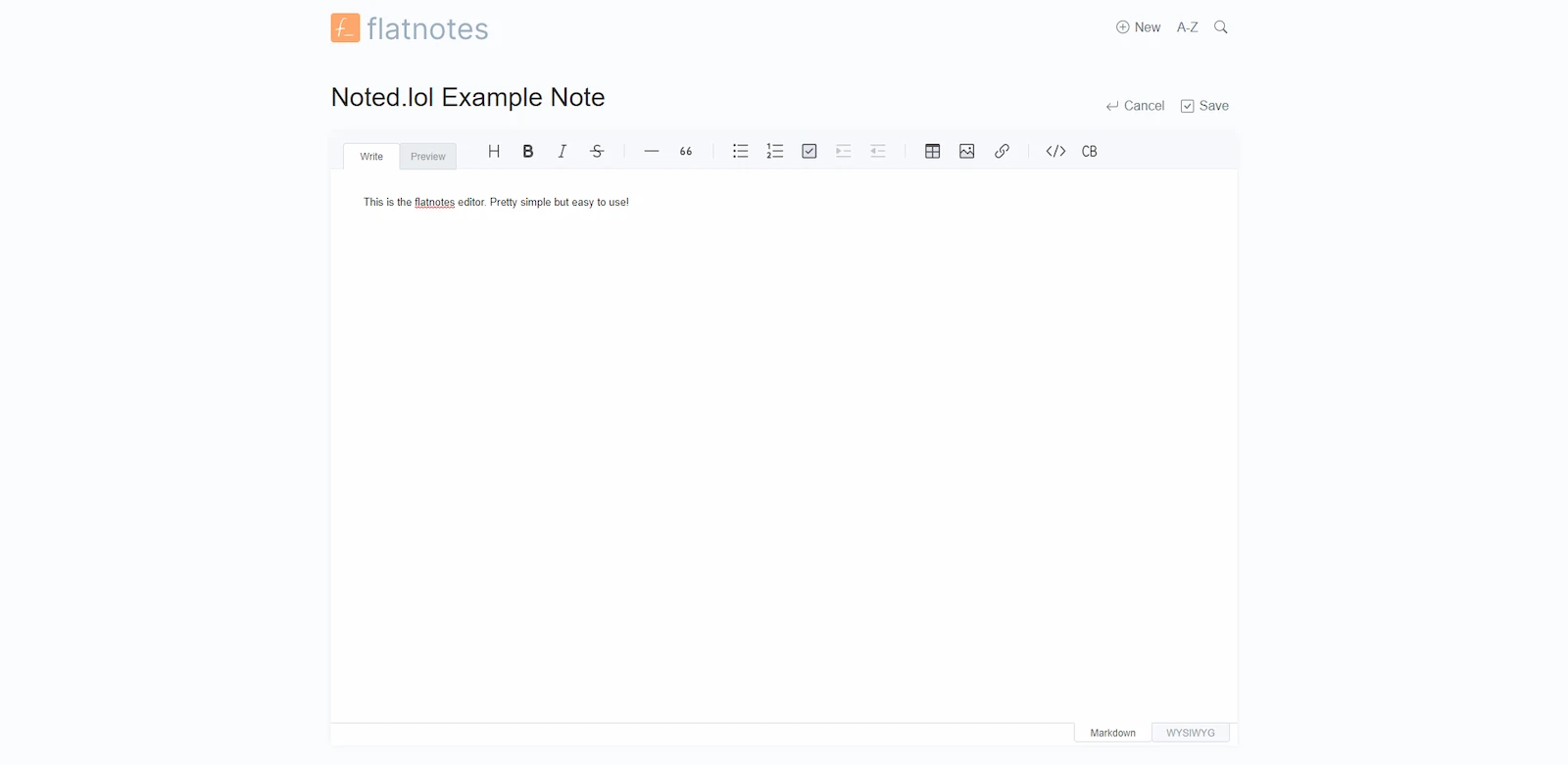Insert a code block (CB)
The height and width of the screenshot is (765, 1568).
[1090, 151]
